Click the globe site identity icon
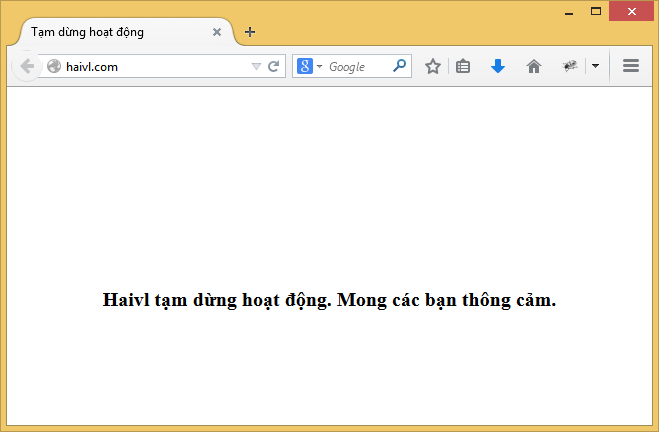This screenshot has height=432, width=659. point(54,67)
